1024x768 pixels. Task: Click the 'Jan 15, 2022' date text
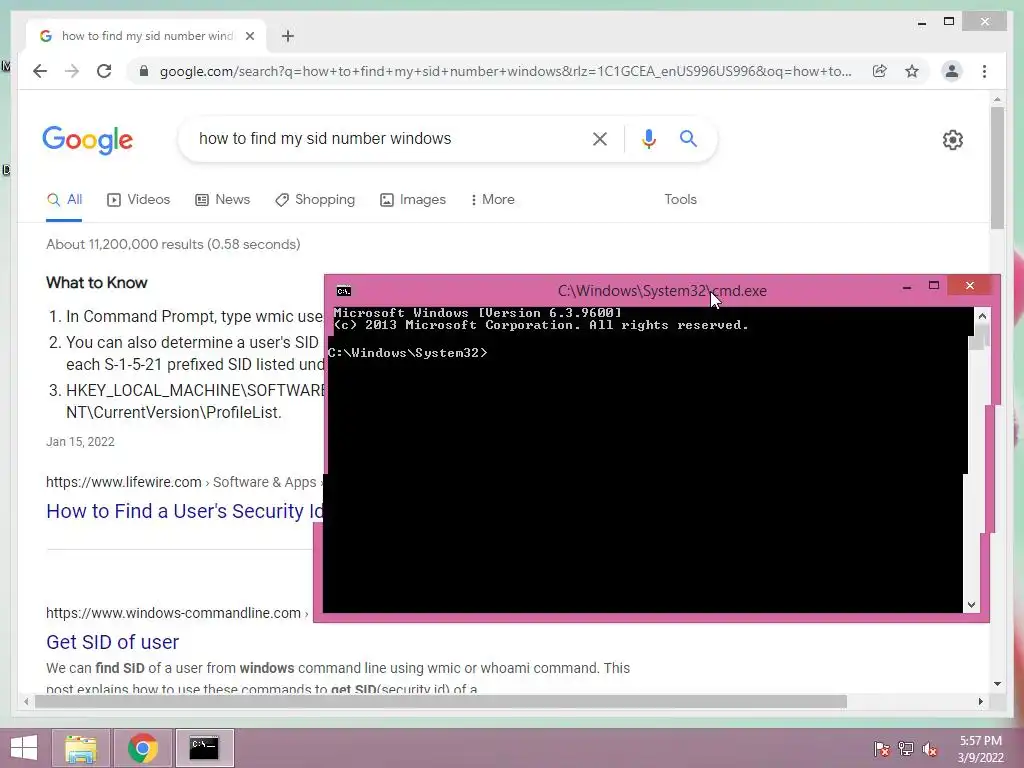click(80, 442)
